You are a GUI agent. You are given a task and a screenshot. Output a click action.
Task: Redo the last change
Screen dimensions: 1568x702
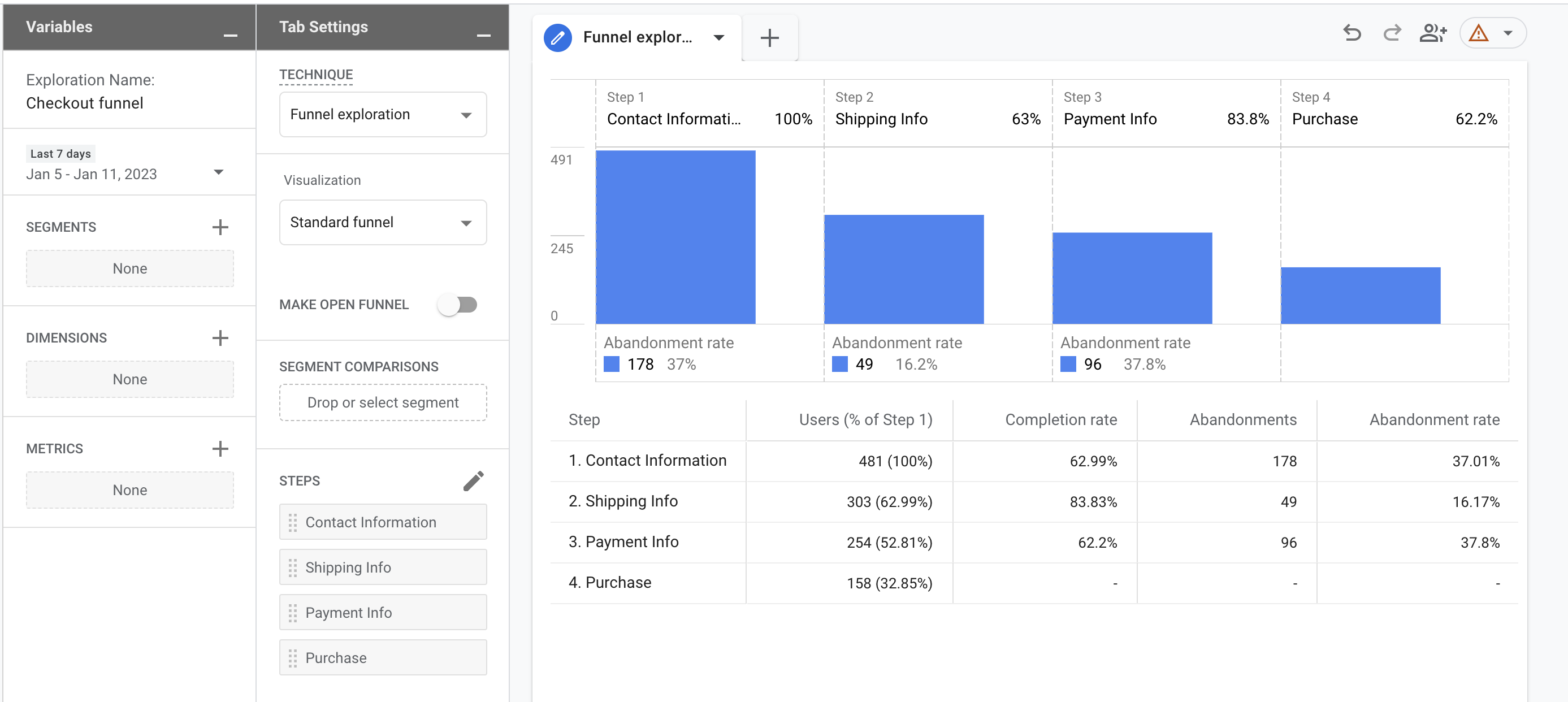[1392, 33]
